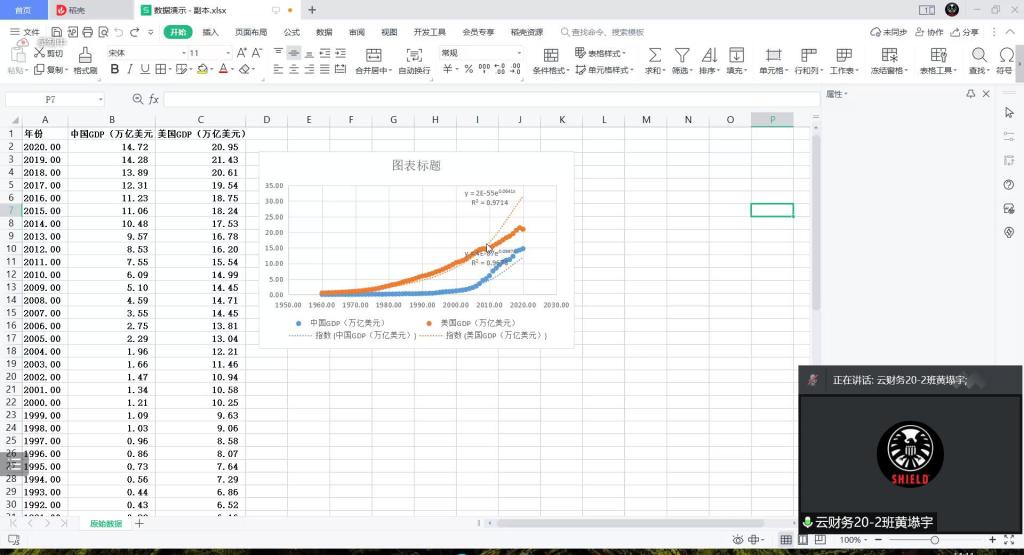Expand the Name Box P7 dropdown
The height and width of the screenshot is (555, 1024).
(101, 100)
